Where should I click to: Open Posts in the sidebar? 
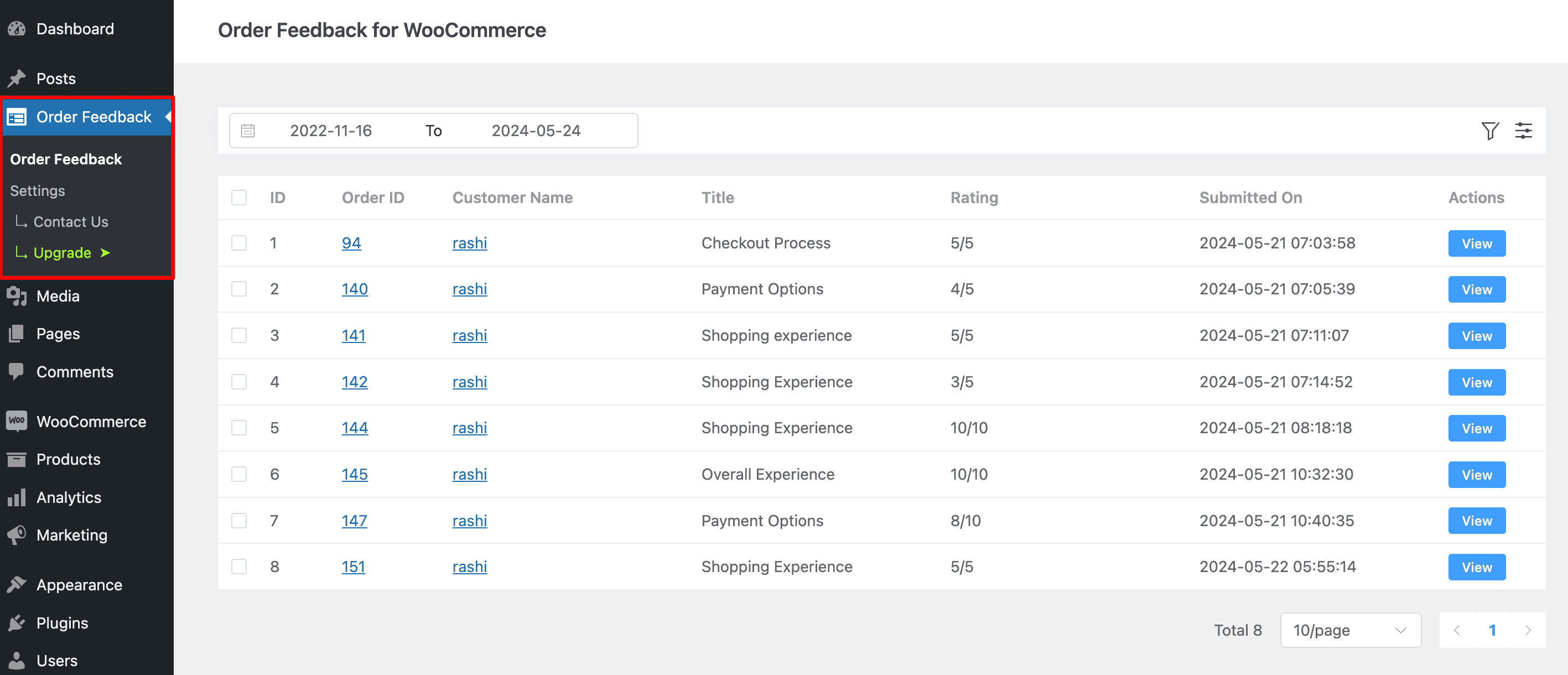click(56, 79)
